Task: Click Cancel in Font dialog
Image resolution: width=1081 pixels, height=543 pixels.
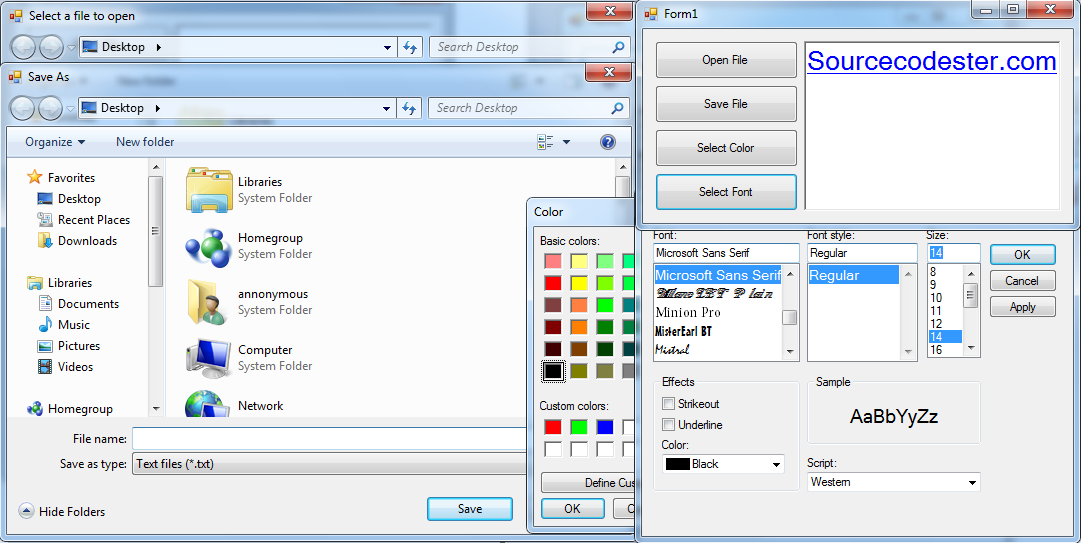Action: [1022, 281]
